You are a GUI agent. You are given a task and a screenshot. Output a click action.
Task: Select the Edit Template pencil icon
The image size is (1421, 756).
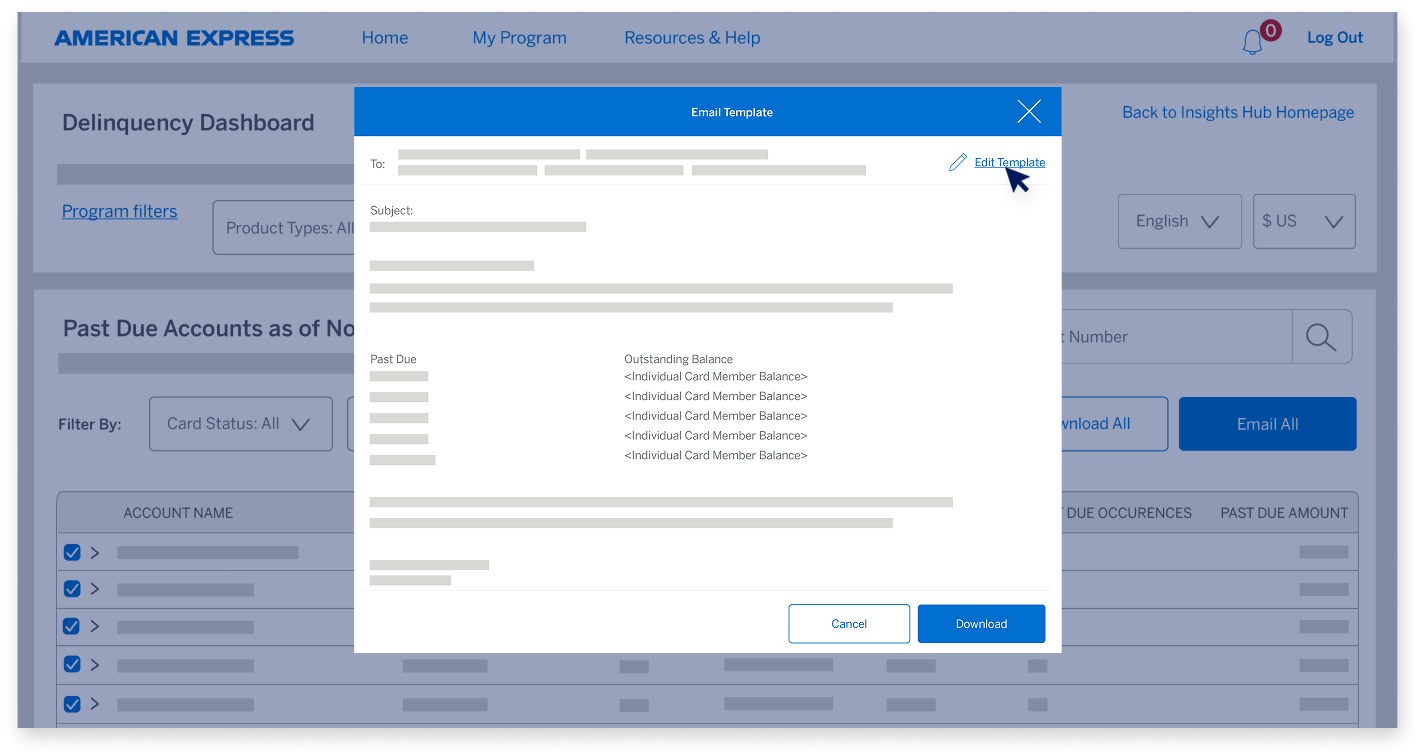[957, 161]
